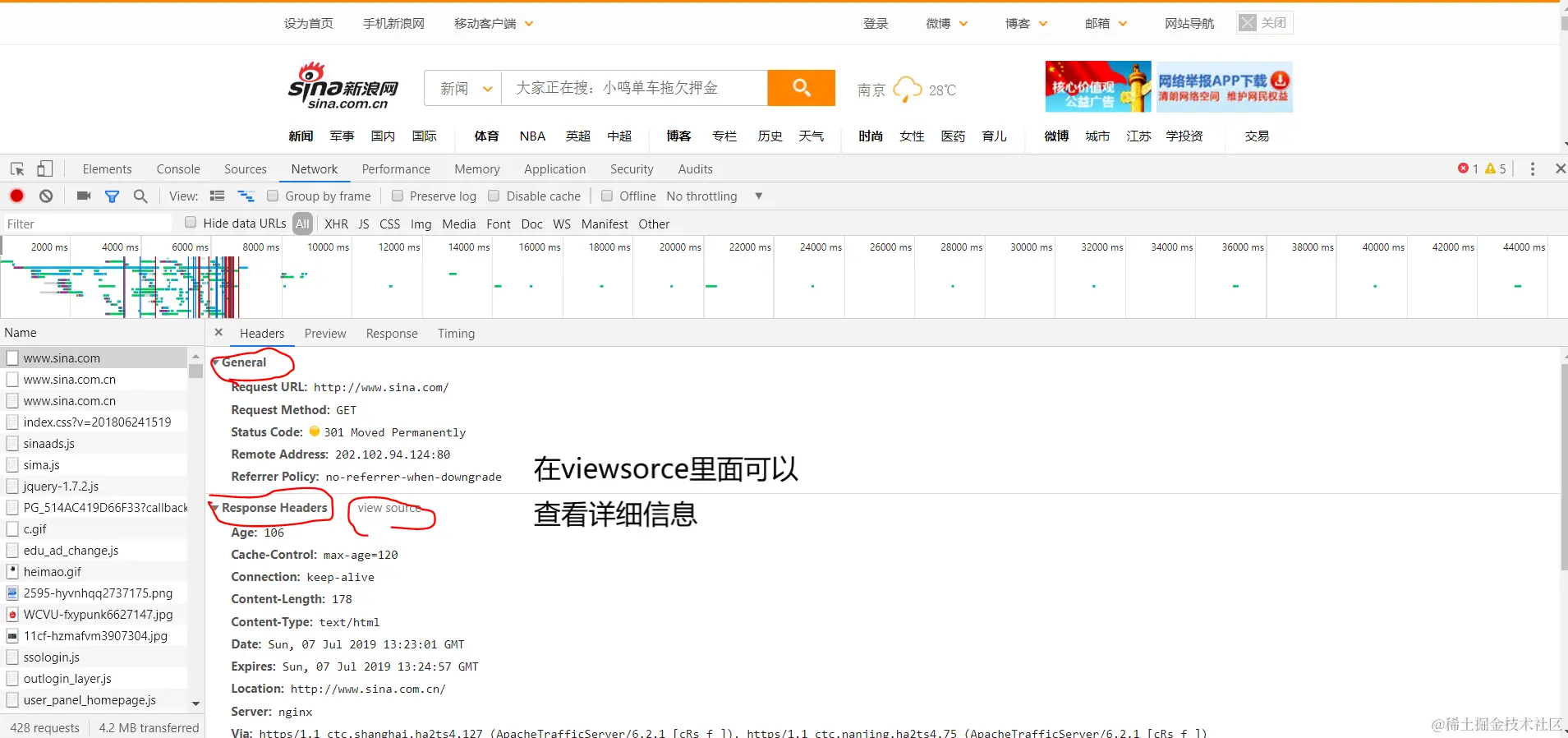Check Hide data URLs checkbox
Screen dimensions: 1568x738
click(191, 222)
